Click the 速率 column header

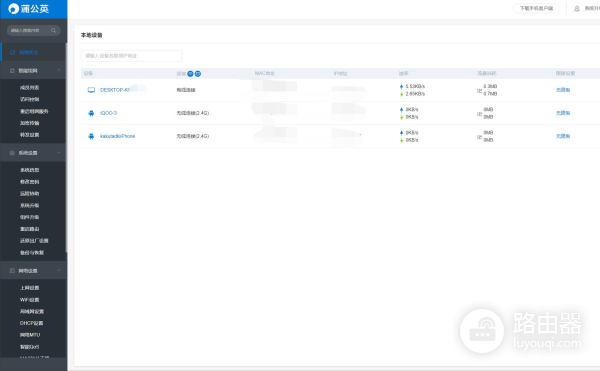403,73
